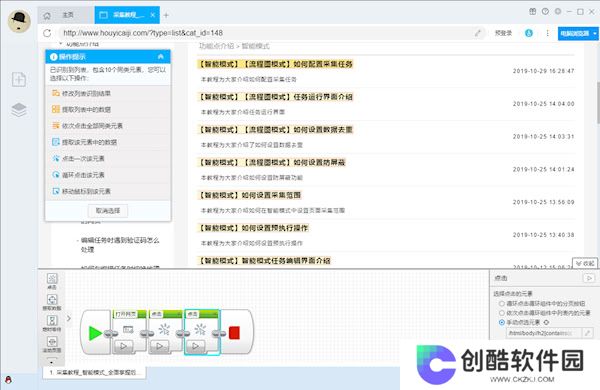Choose 点击一次该元素 option
600x390 pixels.
pos(108,159)
